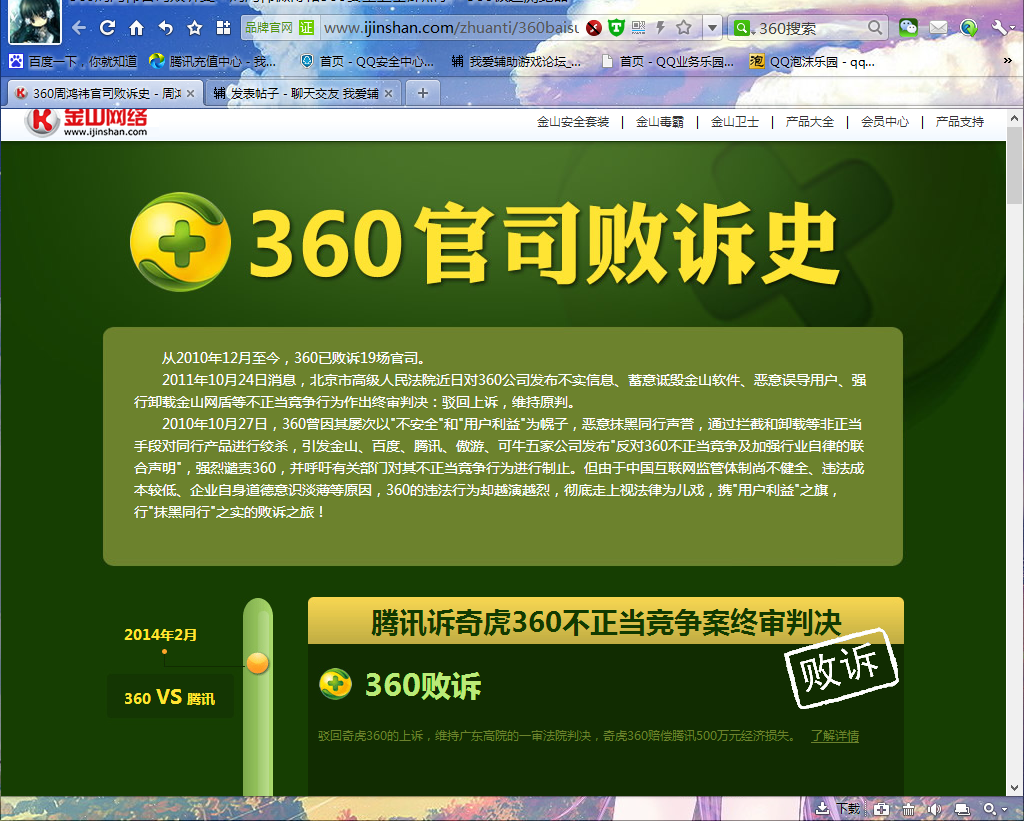
Task: Open the WeChat extension icon
Action: [908, 27]
